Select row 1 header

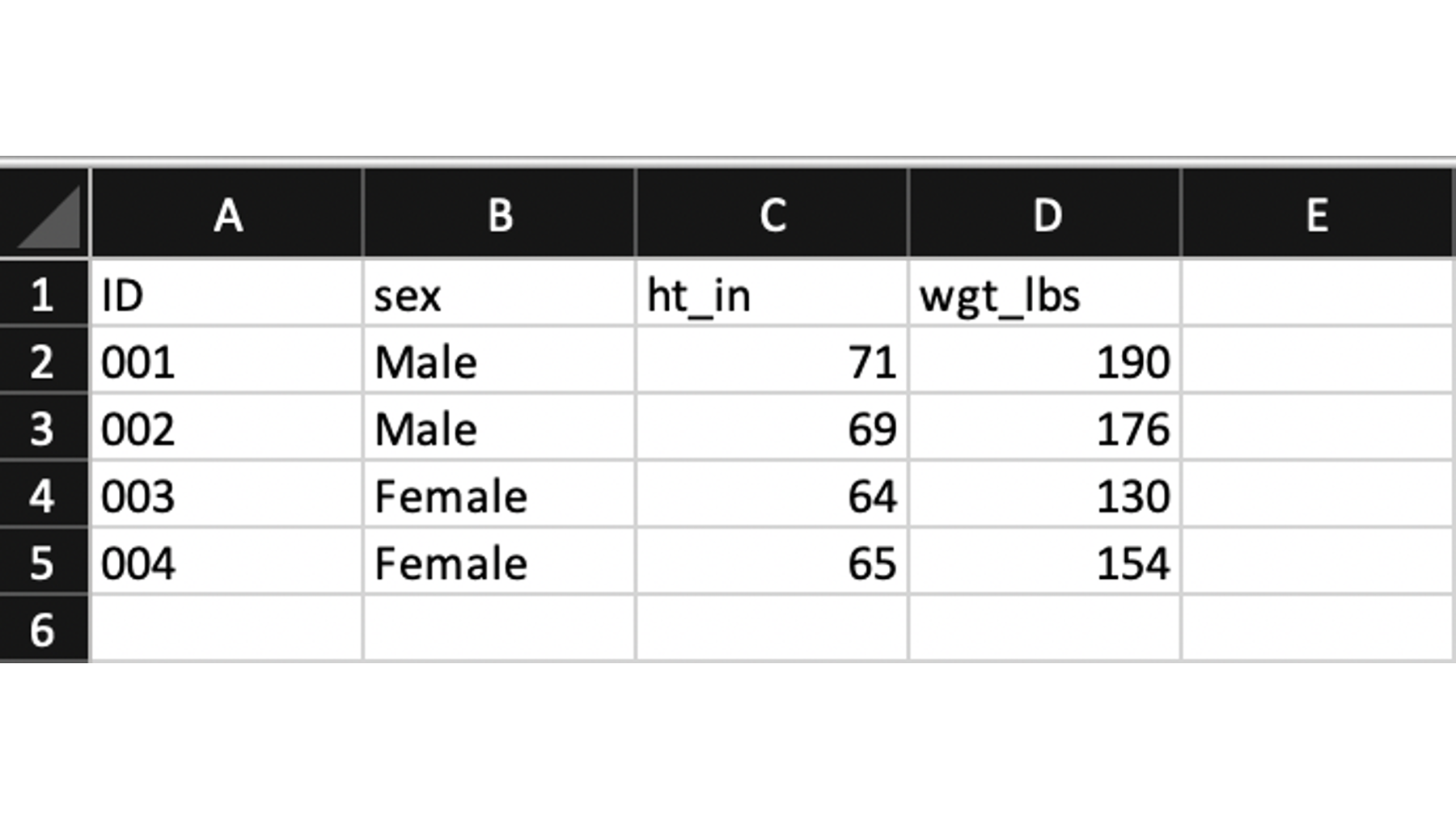44,293
